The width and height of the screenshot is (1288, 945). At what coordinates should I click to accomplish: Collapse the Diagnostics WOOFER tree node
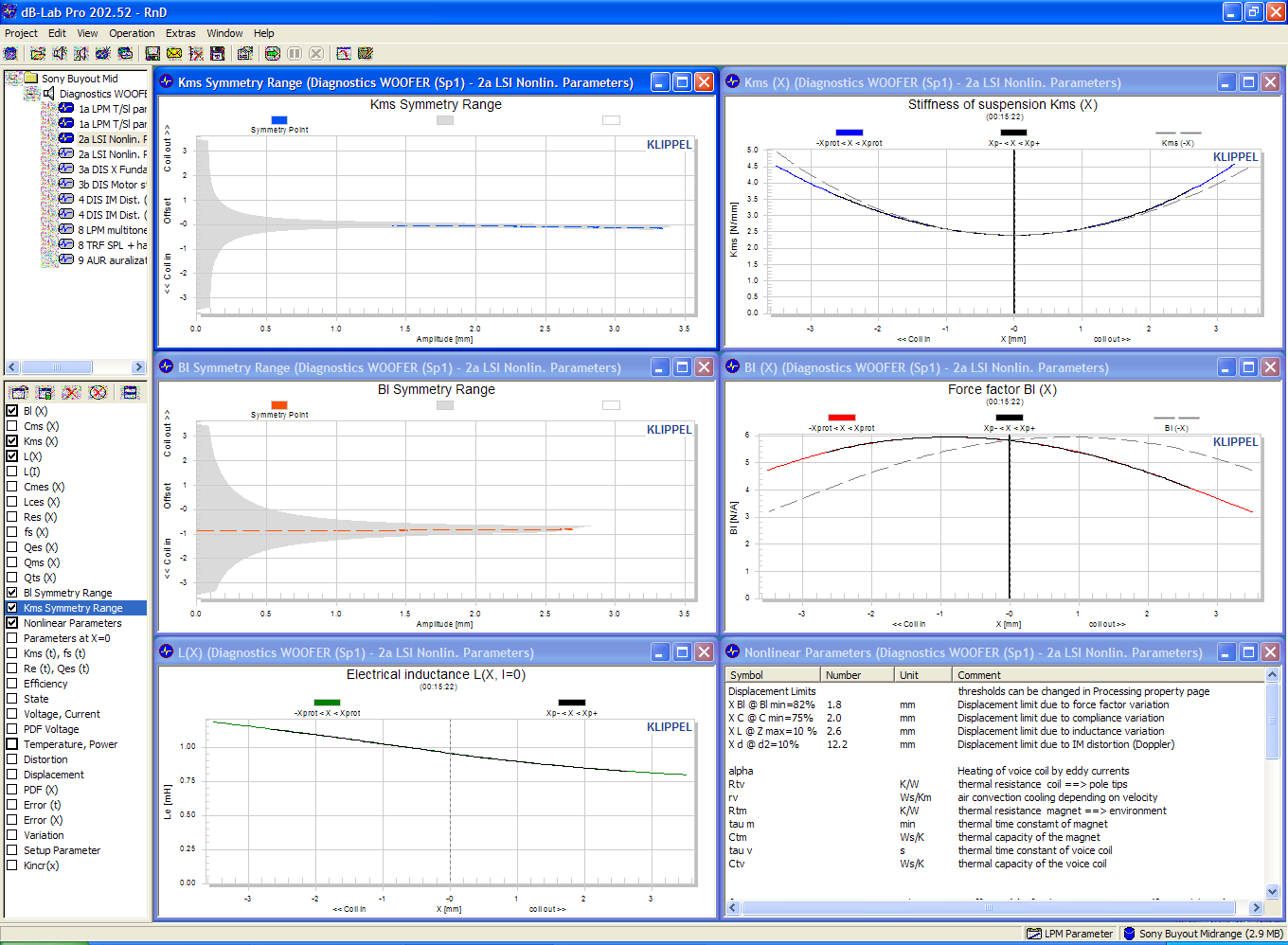pos(29,94)
